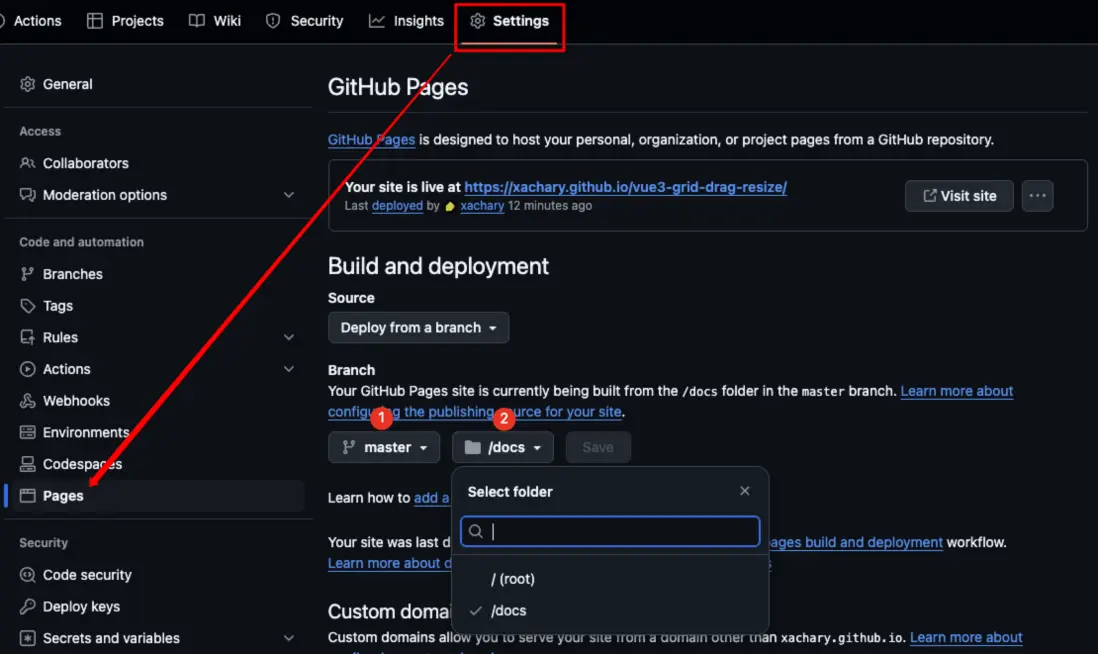Viewport: 1098px width, 654px height.
Task: Click the General gear icon in sidebar
Action: pos(28,84)
